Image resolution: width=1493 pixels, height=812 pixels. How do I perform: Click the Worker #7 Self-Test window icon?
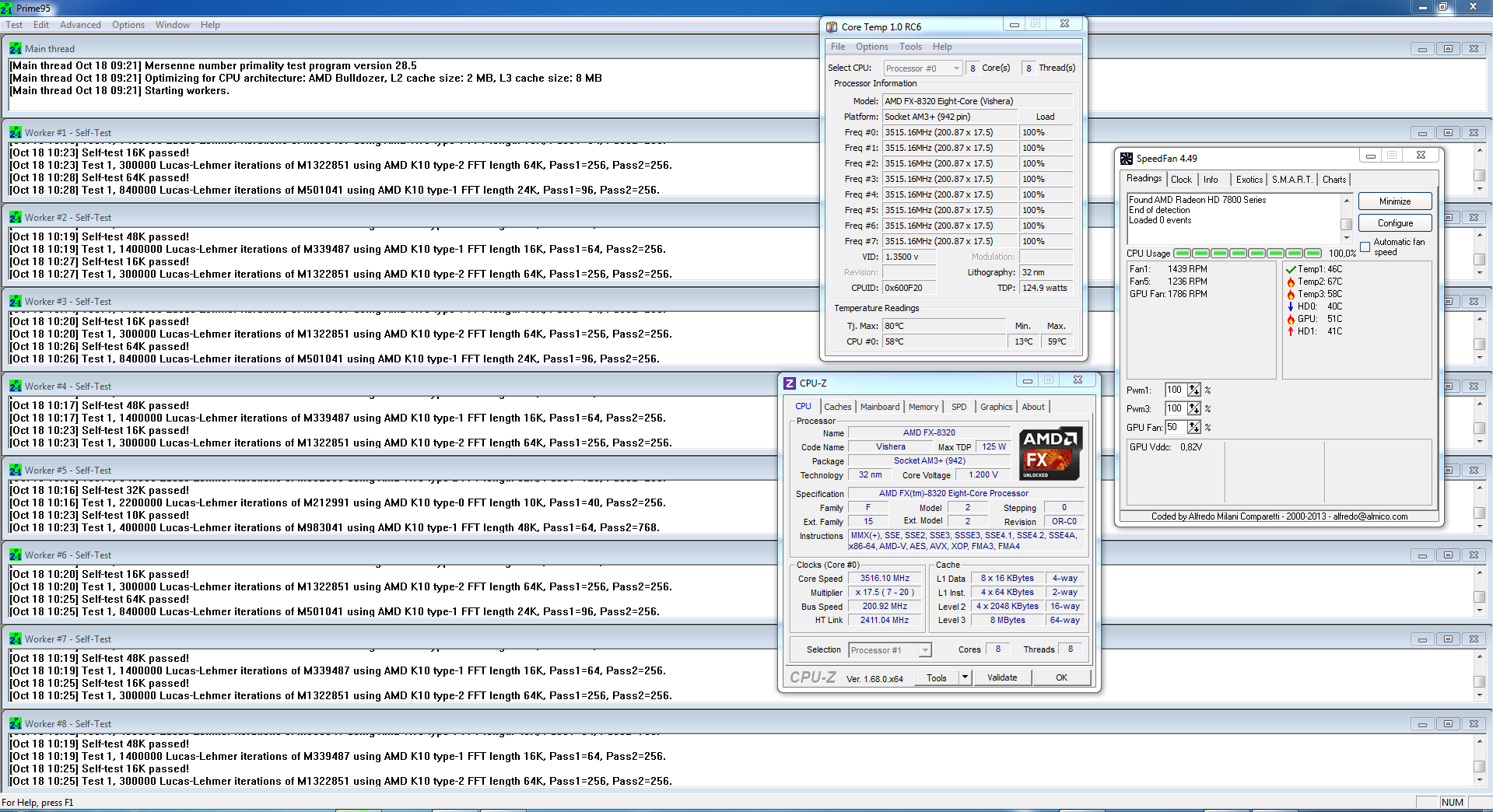pyautogui.click(x=16, y=639)
